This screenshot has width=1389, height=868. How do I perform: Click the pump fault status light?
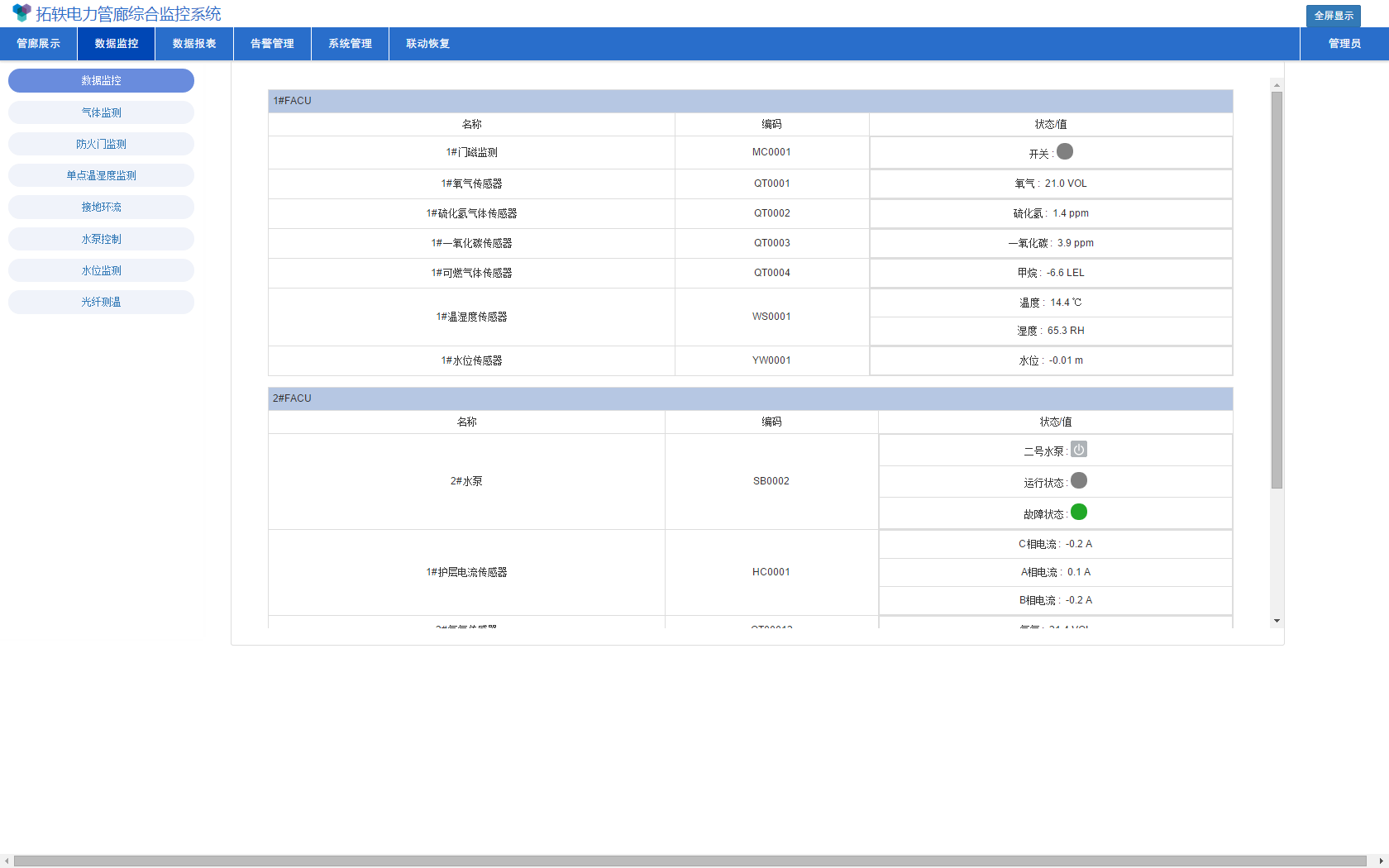1079,512
